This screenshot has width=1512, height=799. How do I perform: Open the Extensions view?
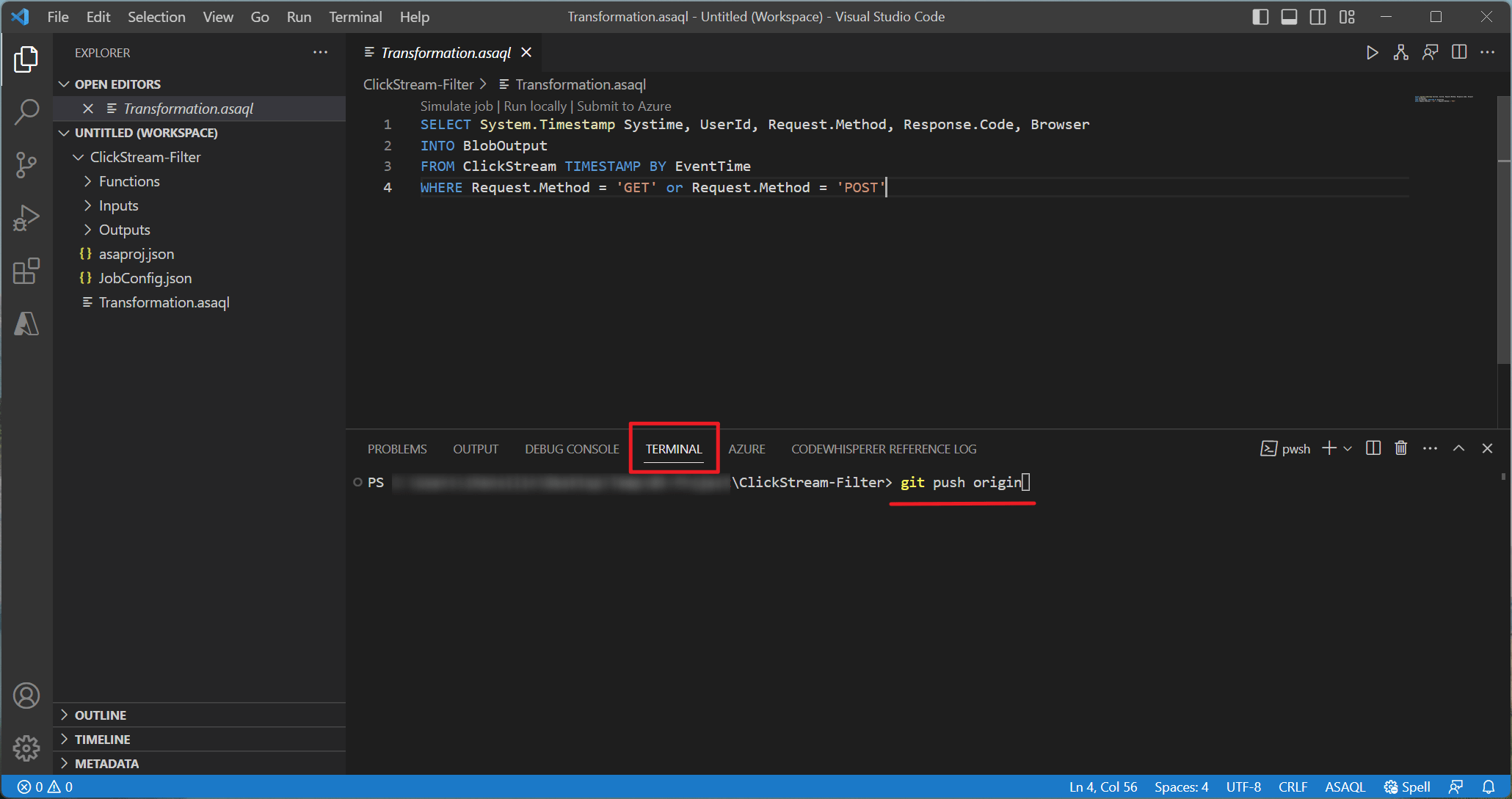pyautogui.click(x=26, y=271)
